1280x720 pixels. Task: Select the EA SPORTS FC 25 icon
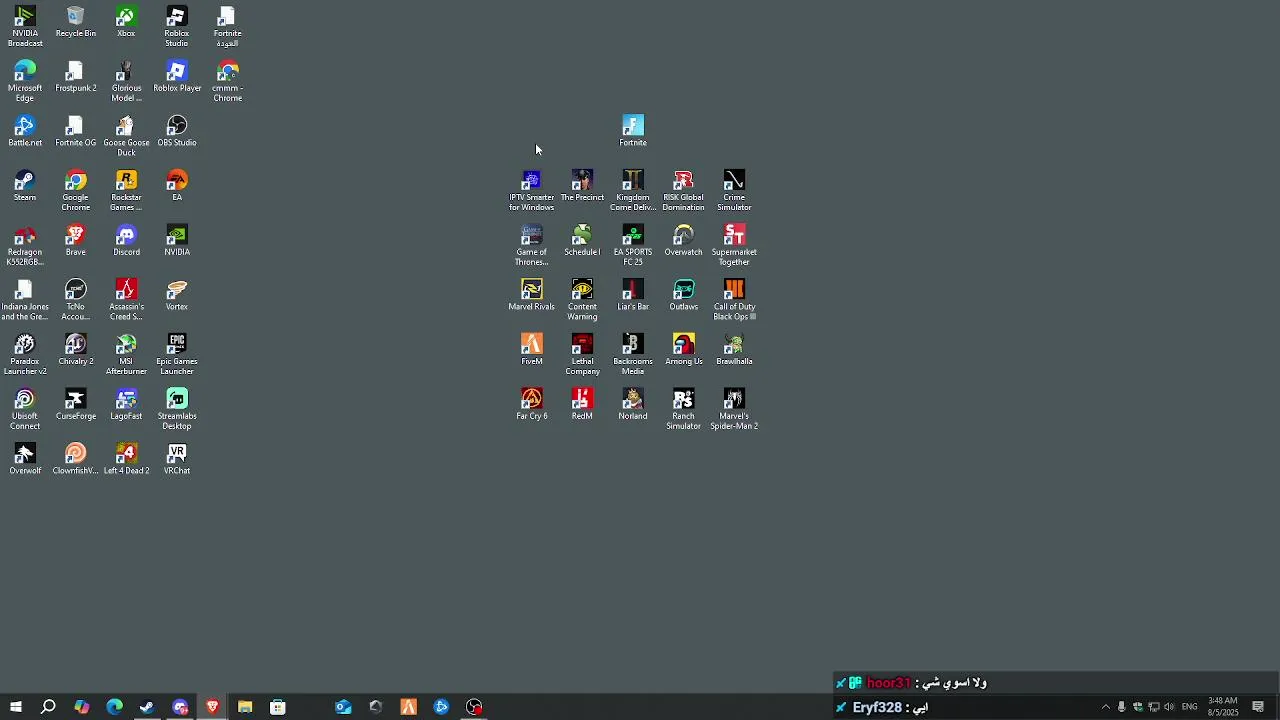[x=633, y=245]
